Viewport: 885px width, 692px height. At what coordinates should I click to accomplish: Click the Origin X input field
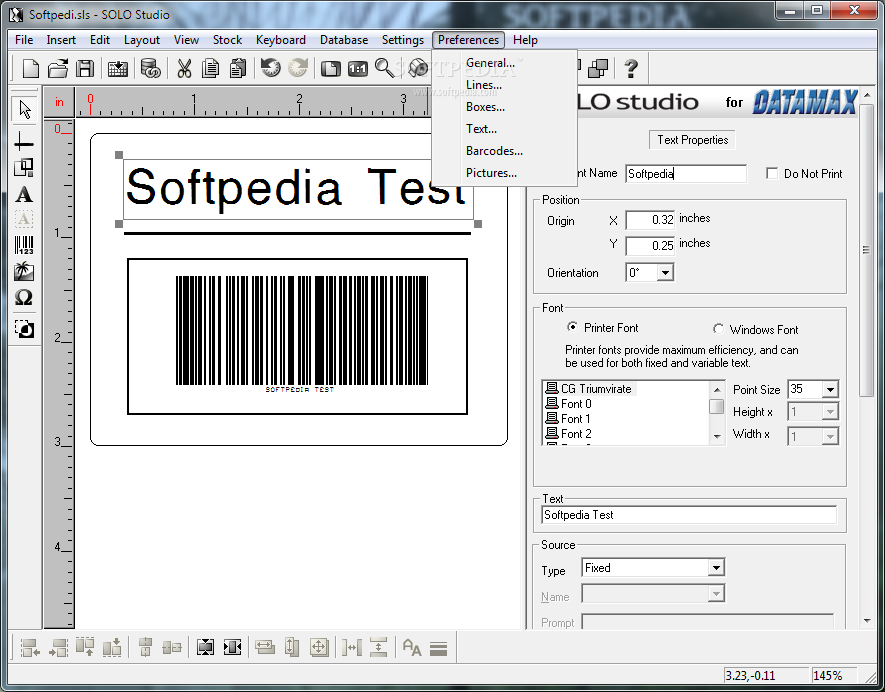pos(650,220)
